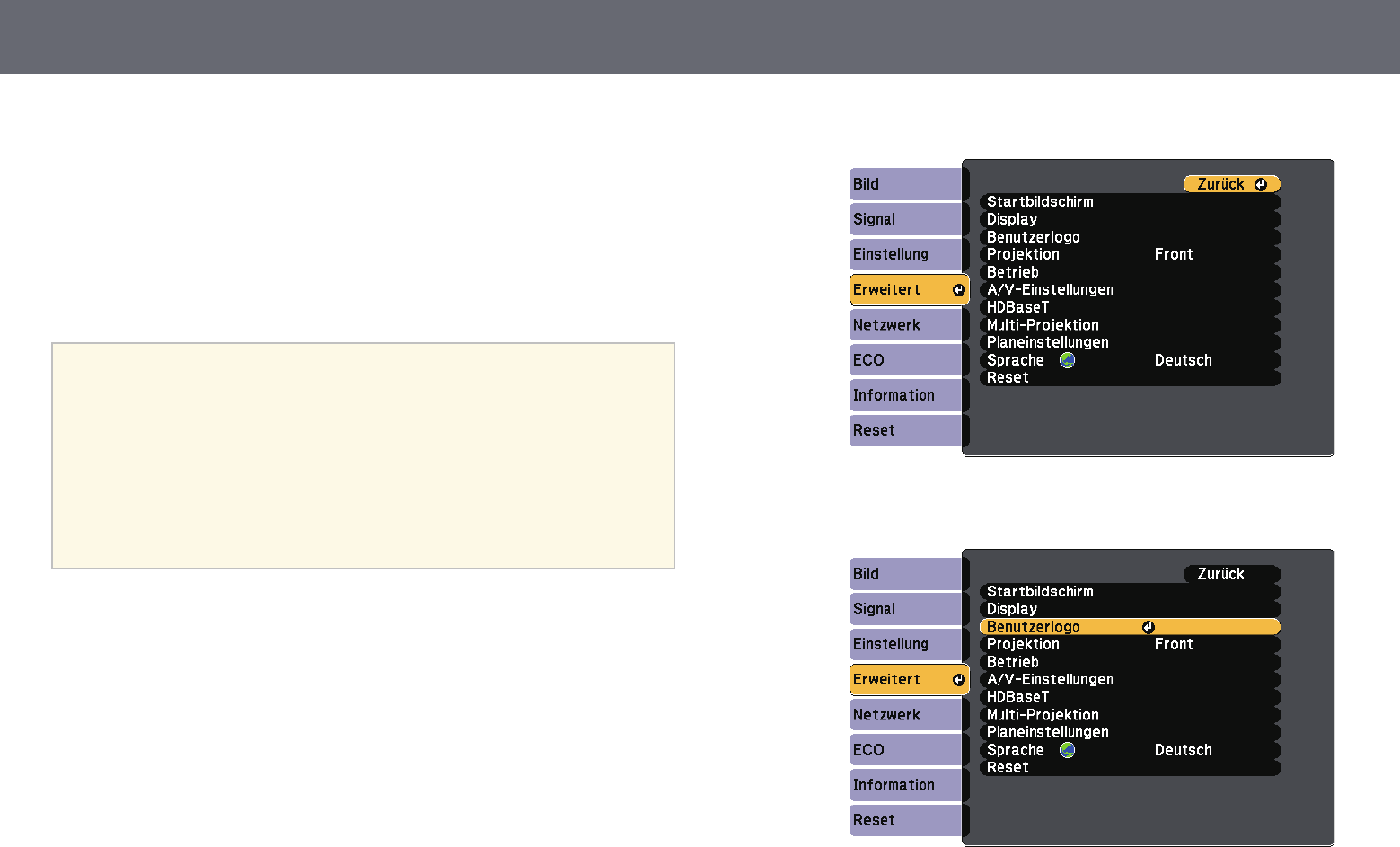Click the globe icon beside Sprache in upper menu
1400x847 pixels.
click(x=1067, y=360)
